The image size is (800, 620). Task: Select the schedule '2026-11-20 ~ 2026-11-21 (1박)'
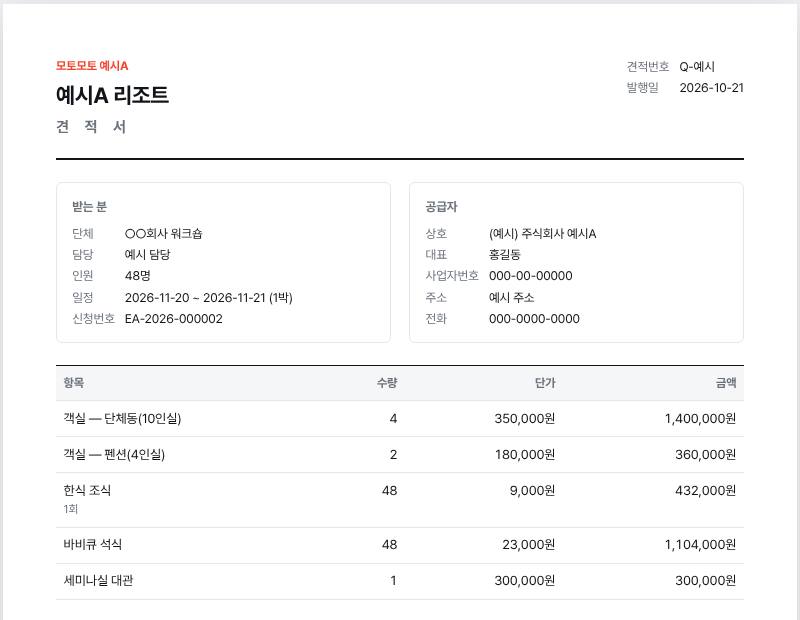[209, 297]
